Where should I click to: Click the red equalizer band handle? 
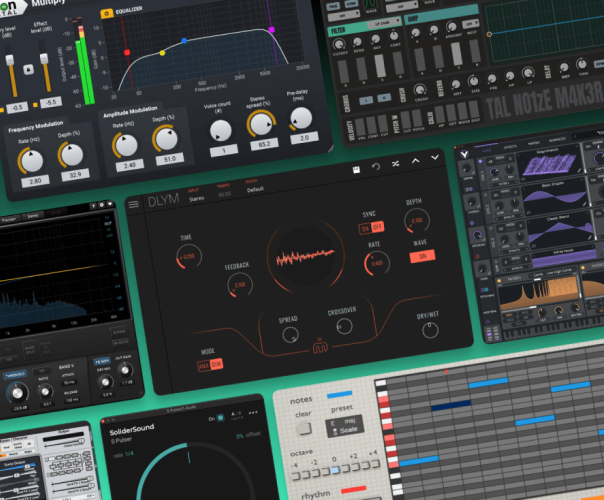coord(127,50)
